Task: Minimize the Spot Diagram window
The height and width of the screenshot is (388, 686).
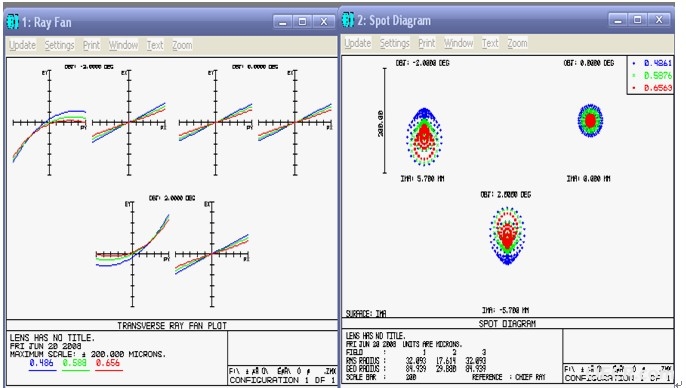Action: (x=618, y=20)
